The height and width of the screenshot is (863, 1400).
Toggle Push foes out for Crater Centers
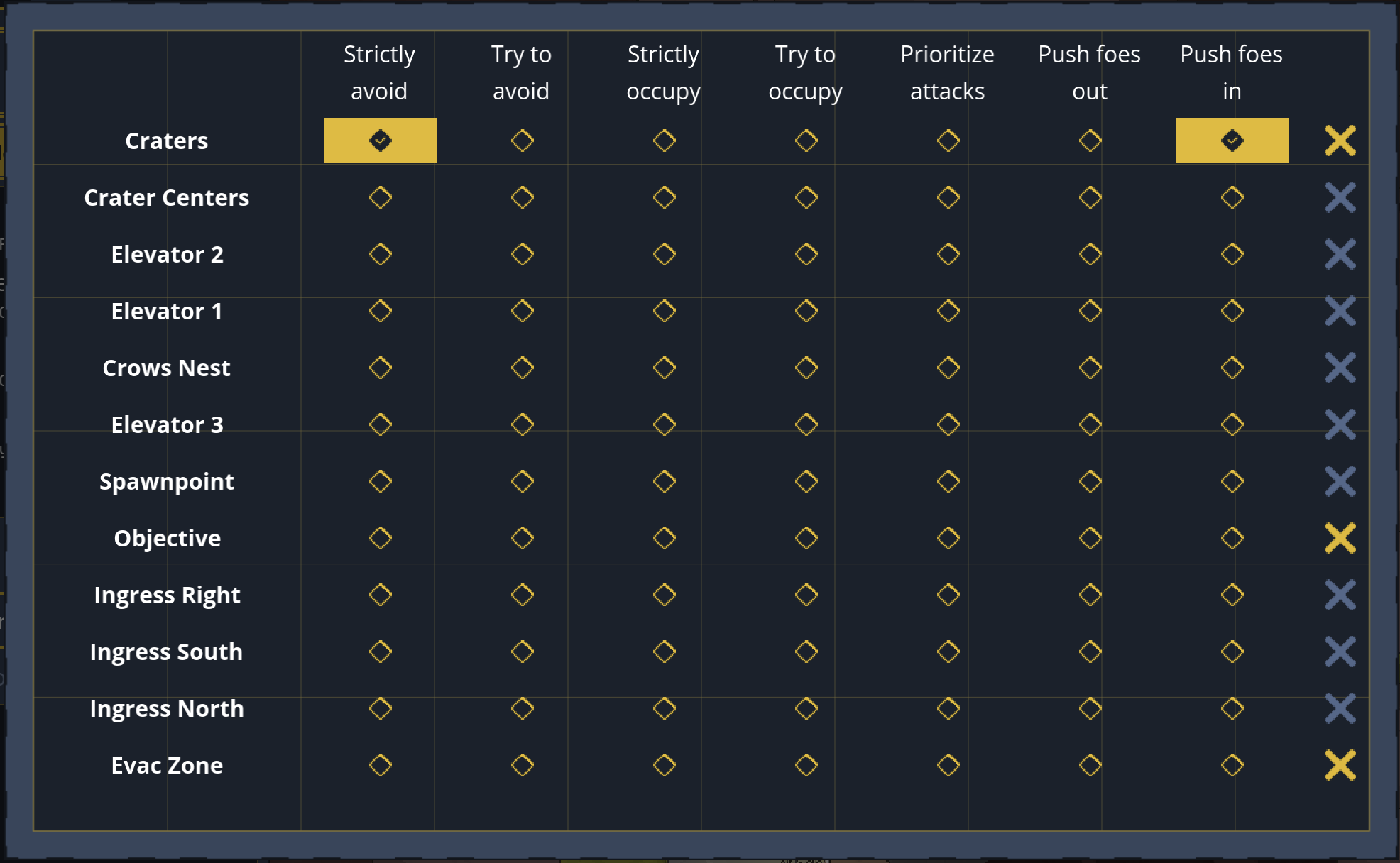click(x=1090, y=197)
